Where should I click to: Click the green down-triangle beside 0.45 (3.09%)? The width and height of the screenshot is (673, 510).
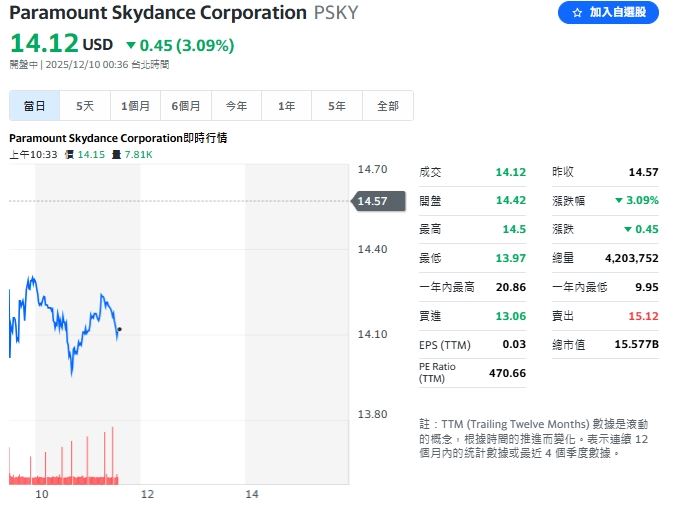point(131,45)
